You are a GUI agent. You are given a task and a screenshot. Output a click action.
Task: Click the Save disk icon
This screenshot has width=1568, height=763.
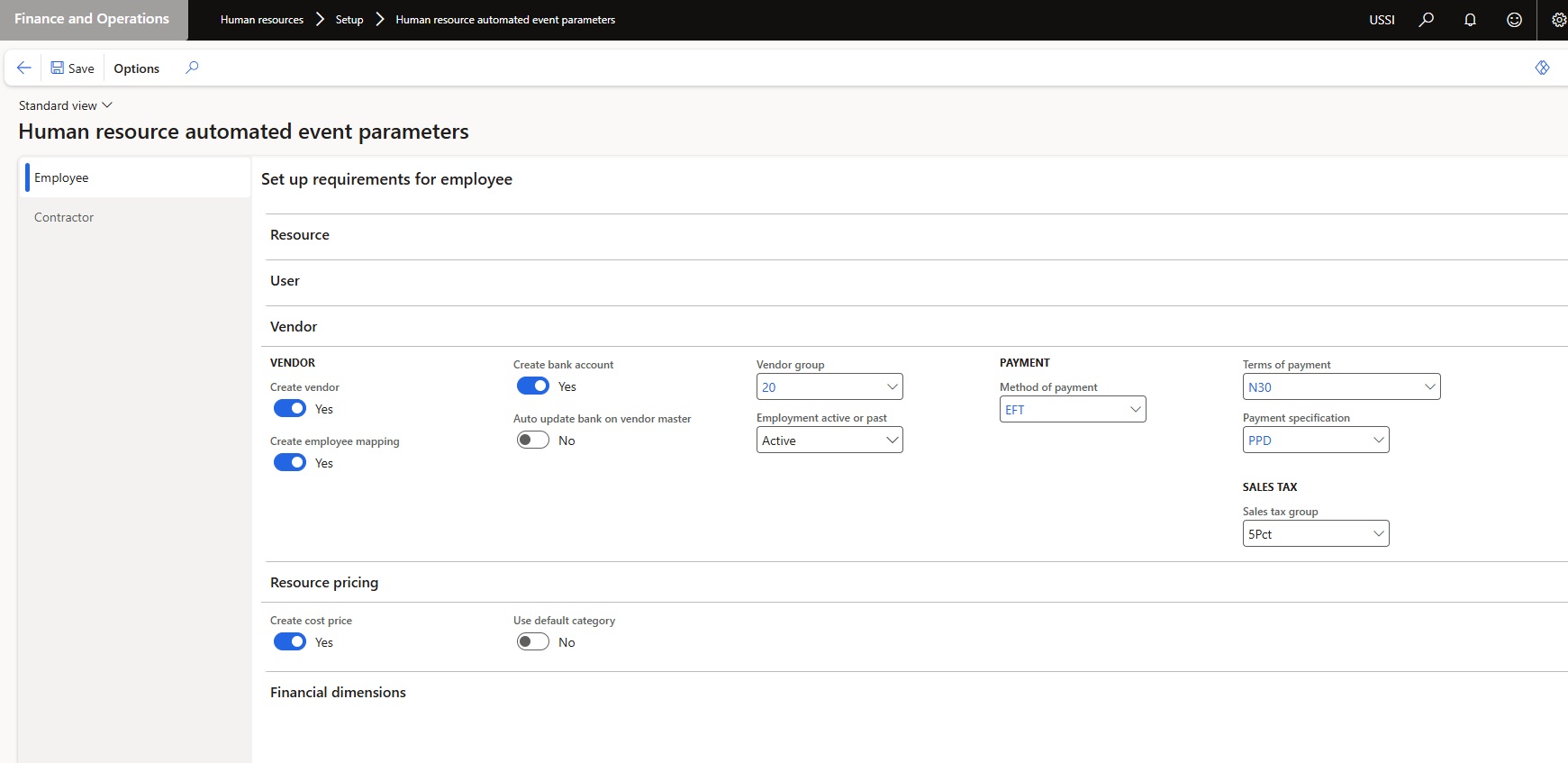(58, 68)
